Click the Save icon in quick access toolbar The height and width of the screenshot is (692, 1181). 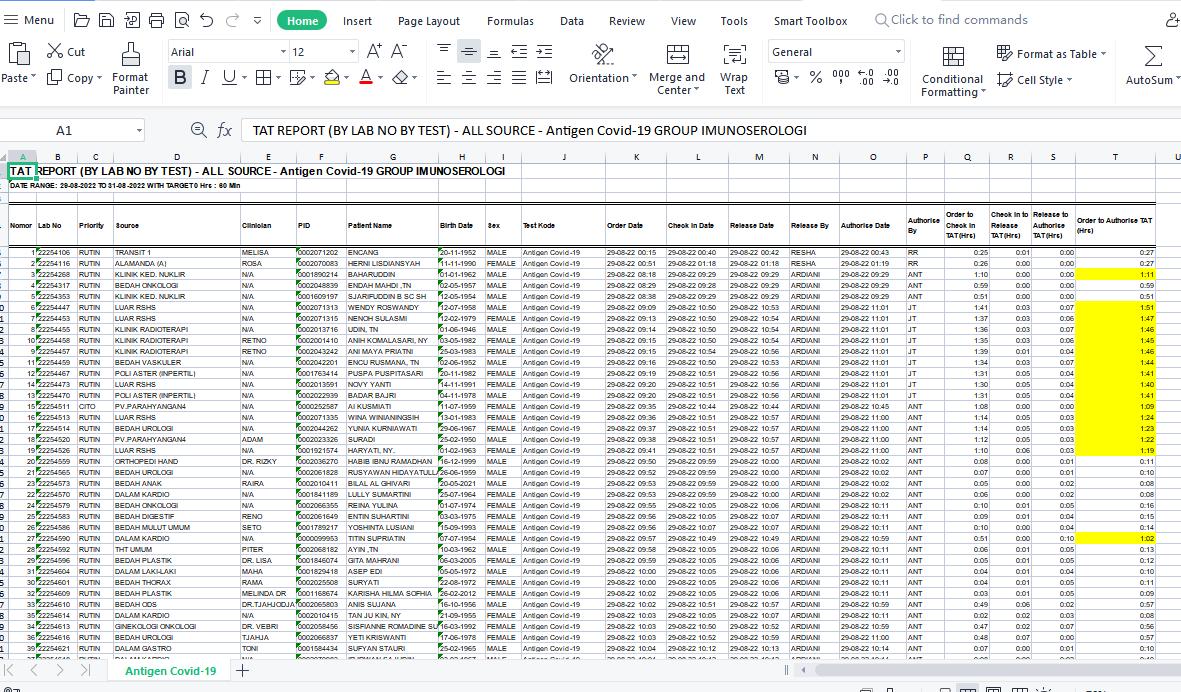pyautogui.click(x=106, y=20)
